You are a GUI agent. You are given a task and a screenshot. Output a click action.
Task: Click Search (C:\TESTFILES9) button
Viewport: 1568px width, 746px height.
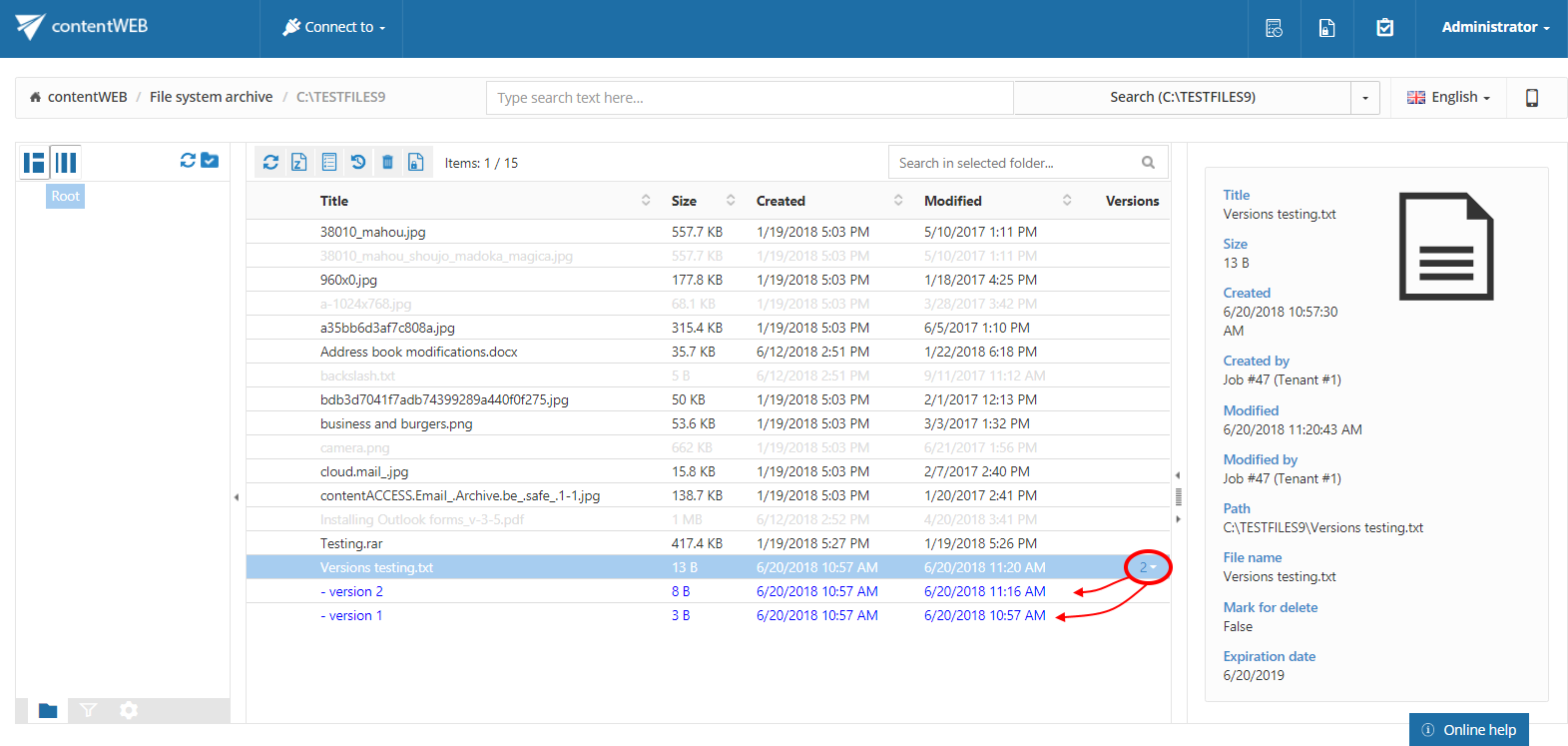pos(1183,98)
